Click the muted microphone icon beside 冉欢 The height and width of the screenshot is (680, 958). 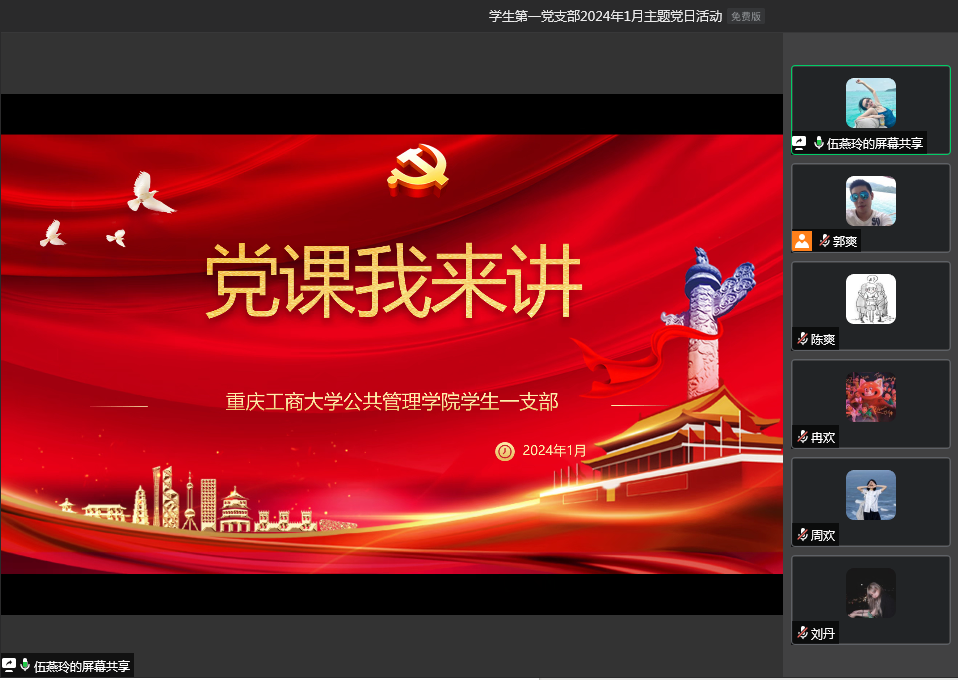coord(802,437)
